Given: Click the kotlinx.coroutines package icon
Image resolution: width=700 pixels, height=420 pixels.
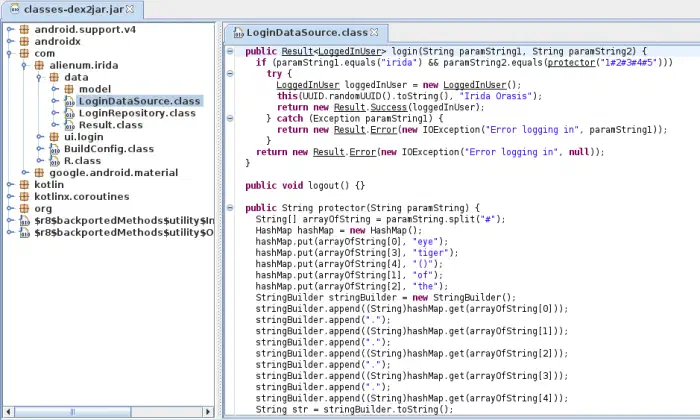Looking at the screenshot, I should click(24, 197).
